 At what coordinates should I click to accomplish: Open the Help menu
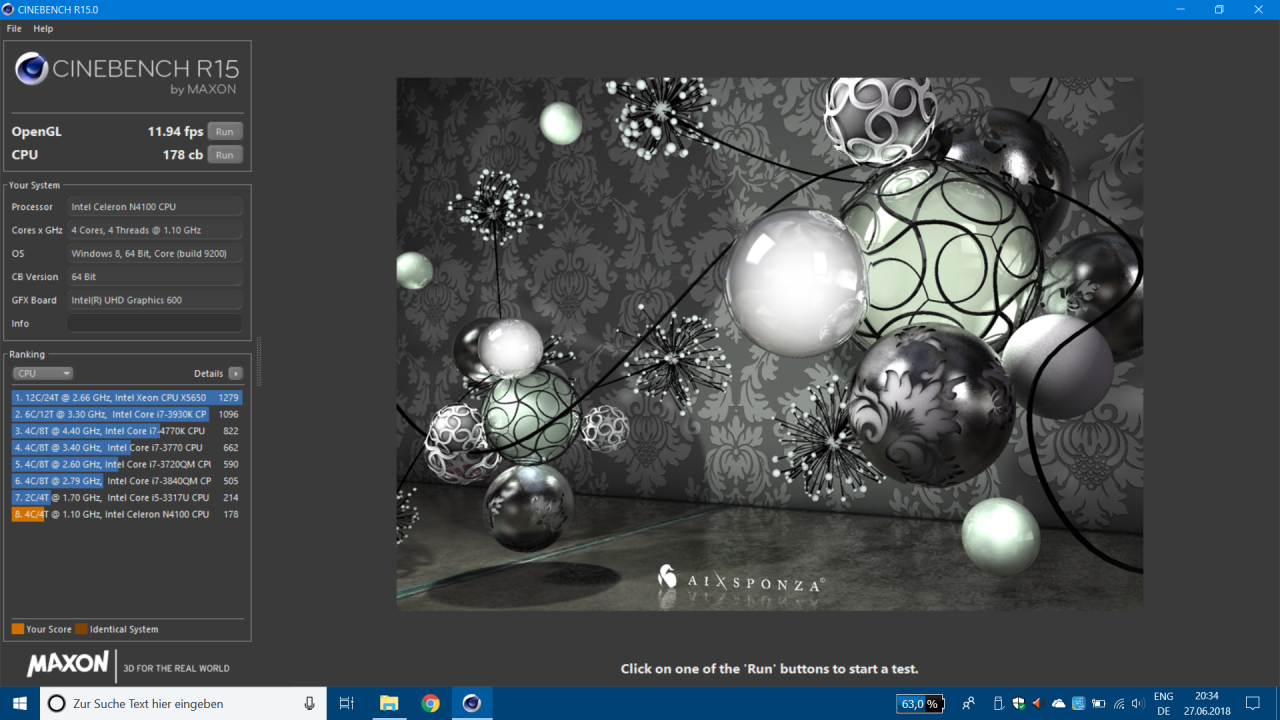[x=43, y=29]
